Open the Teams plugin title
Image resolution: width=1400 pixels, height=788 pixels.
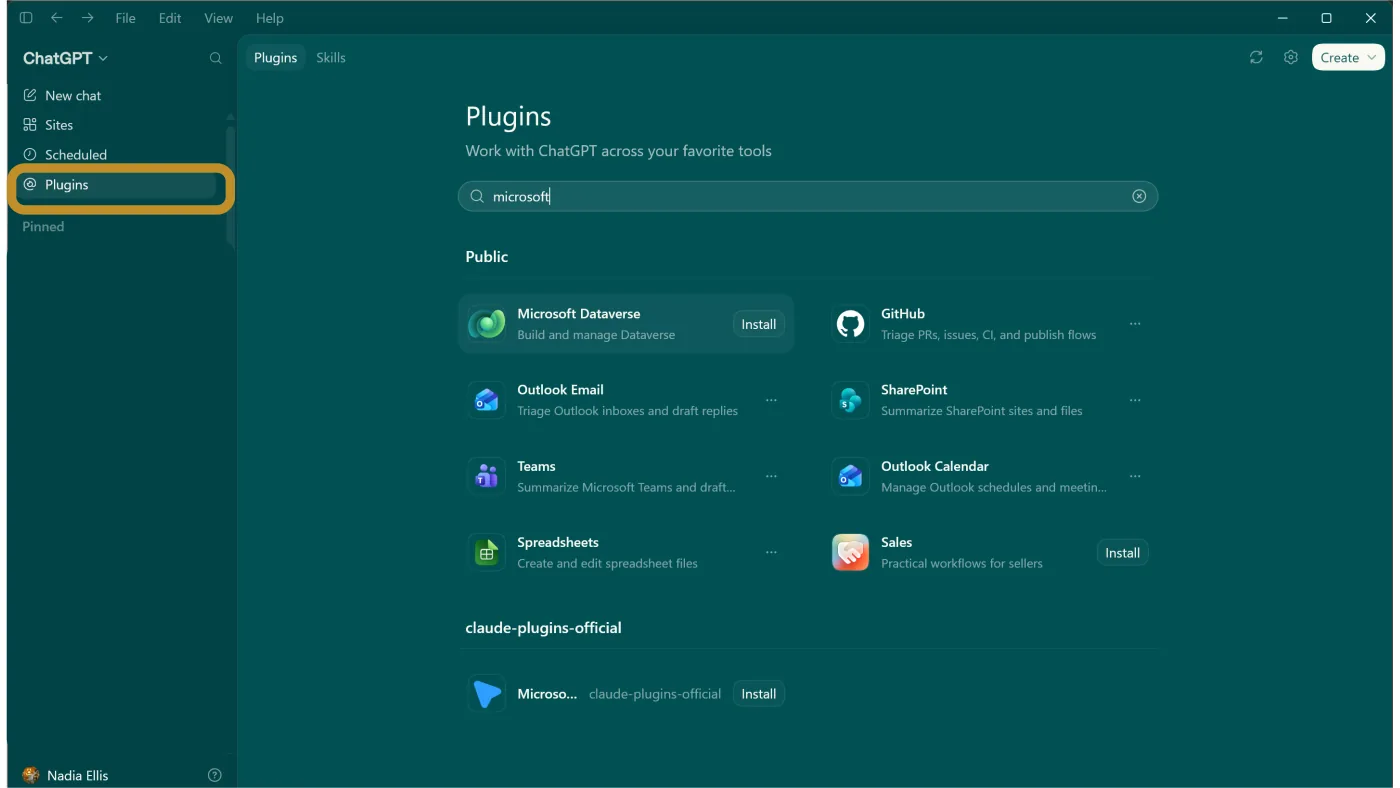pyautogui.click(x=536, y=467)
